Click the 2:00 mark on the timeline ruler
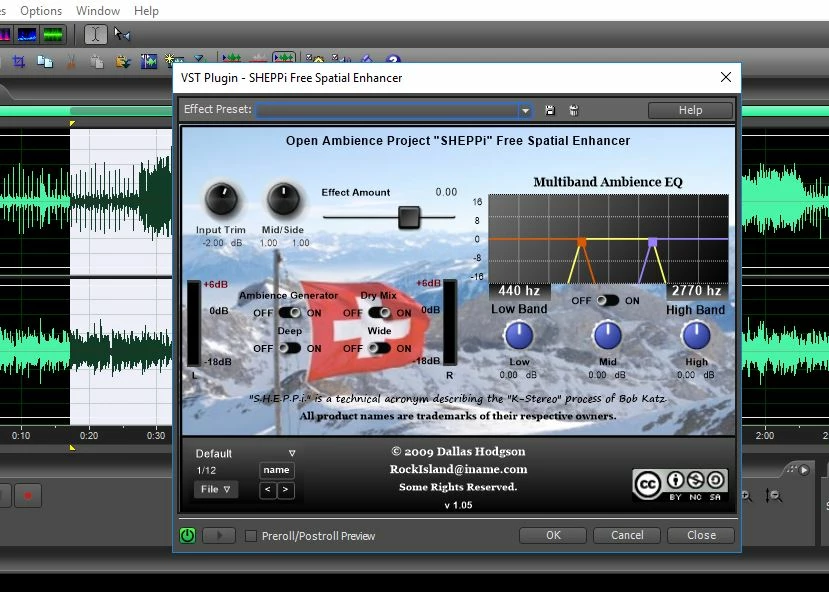829x592 pixels. click(x=764, y=436)
